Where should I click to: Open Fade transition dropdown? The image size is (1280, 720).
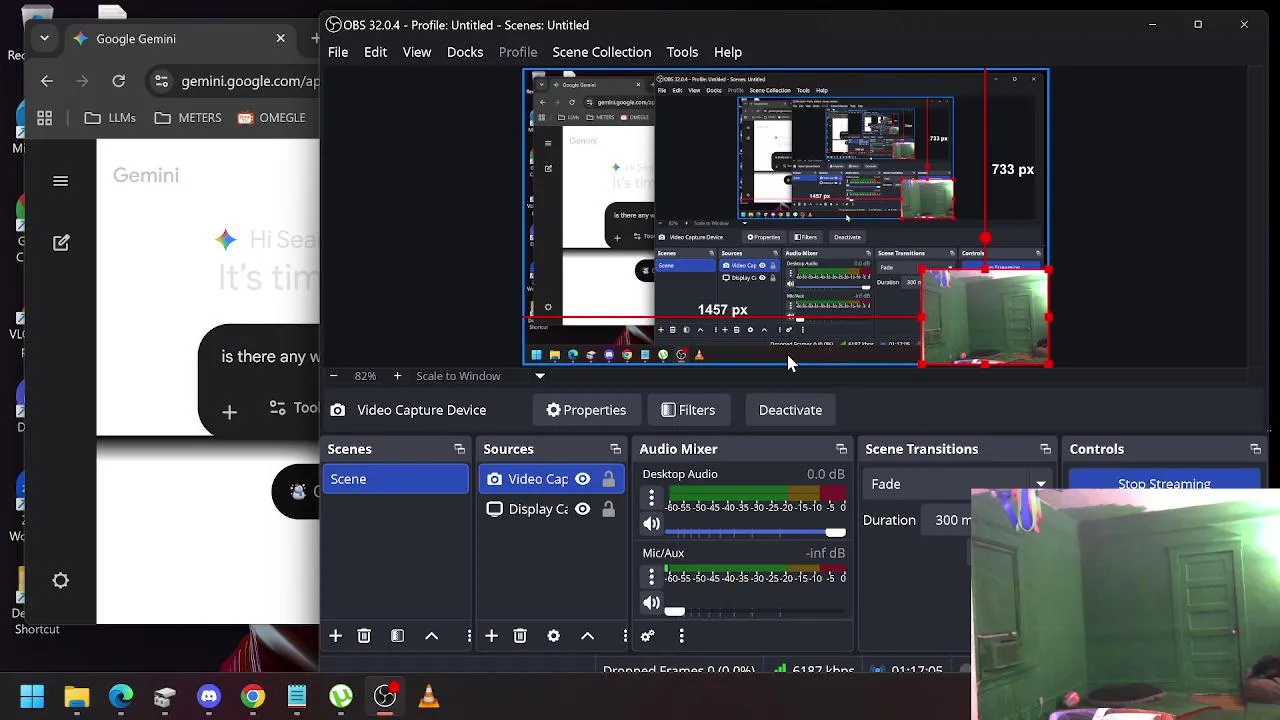coord(956,484)
